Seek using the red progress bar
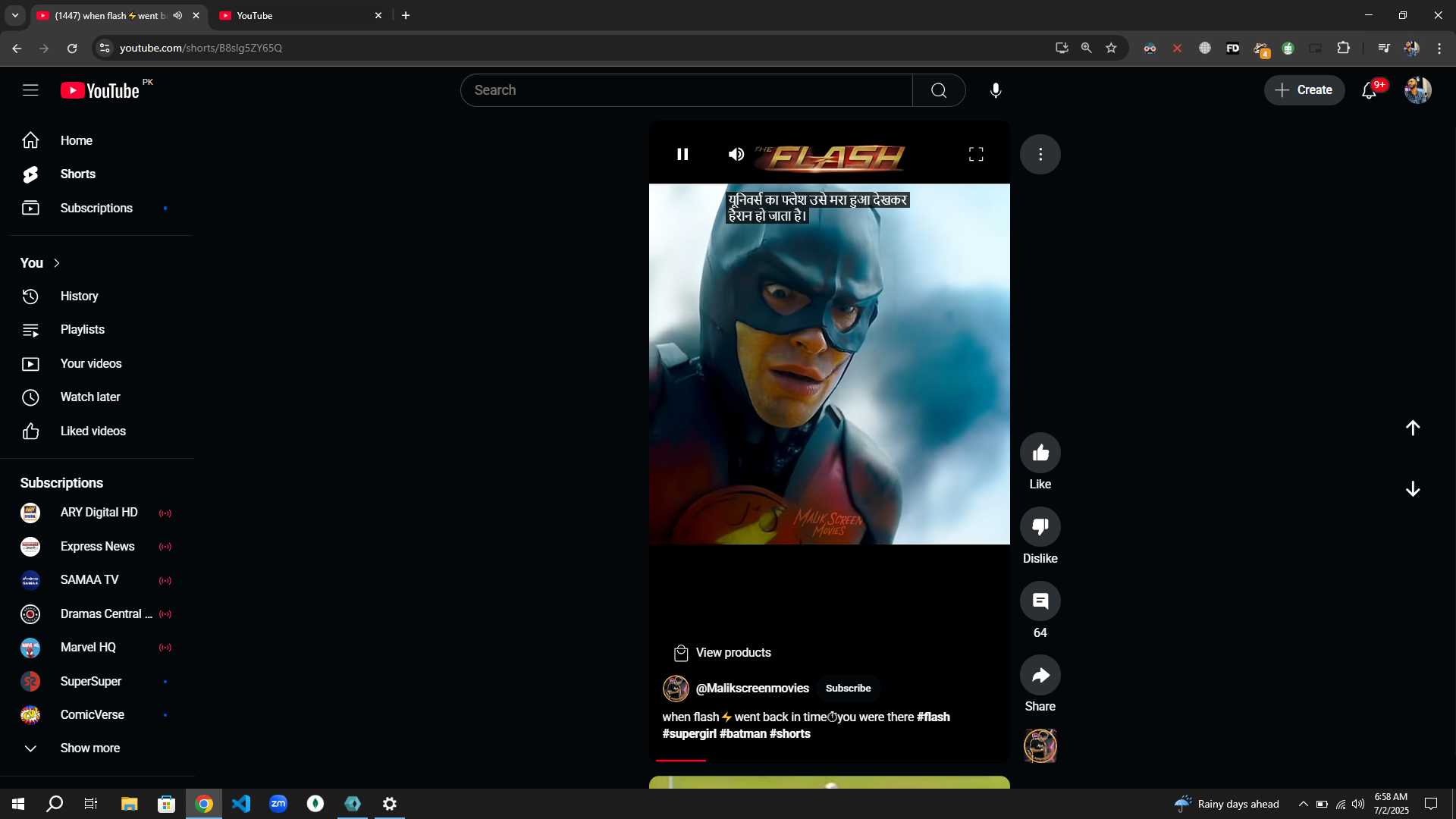 (830, 760)
